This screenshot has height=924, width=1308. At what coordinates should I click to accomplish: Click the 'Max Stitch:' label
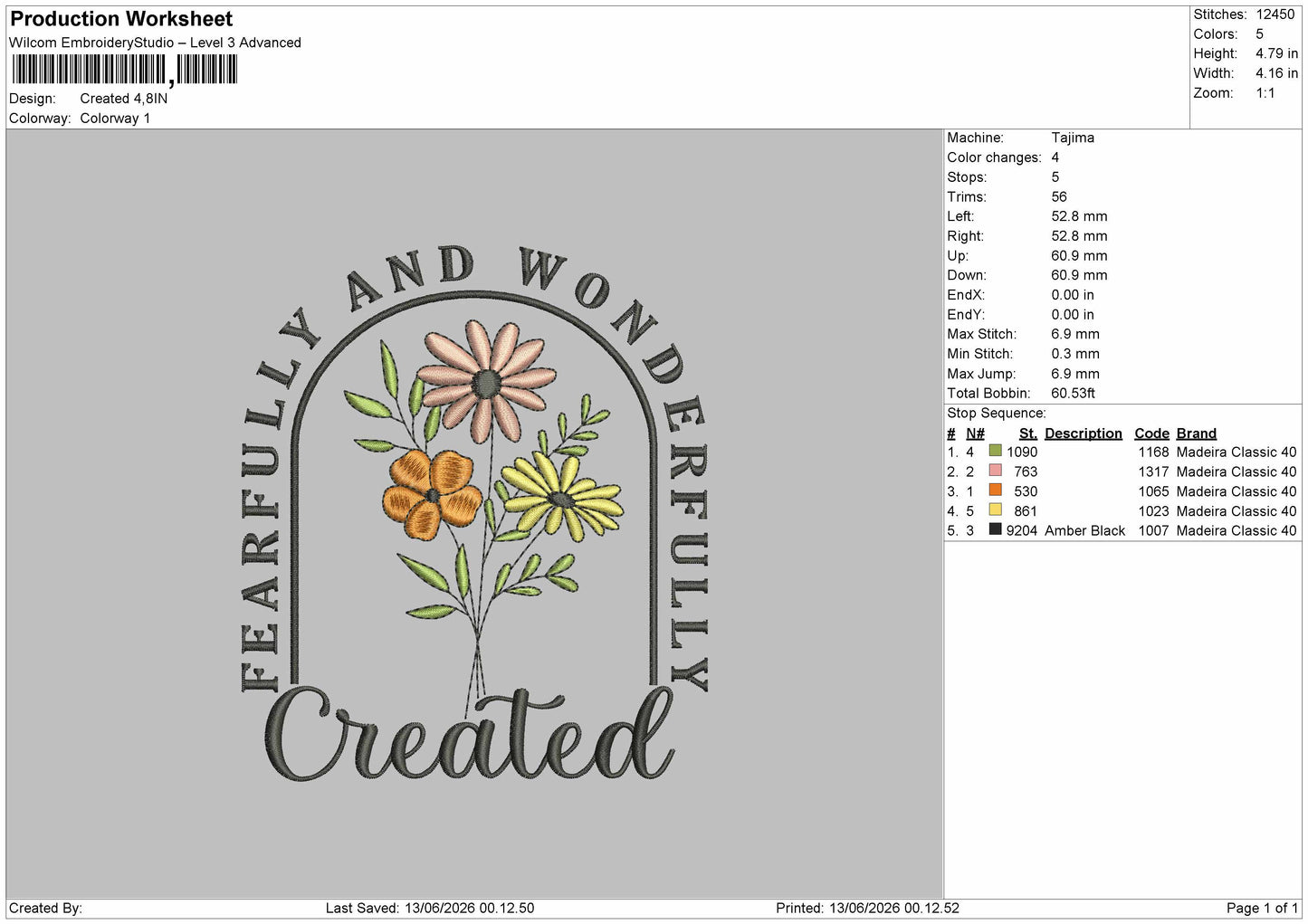pyautogui.click(x=981, y=334)
